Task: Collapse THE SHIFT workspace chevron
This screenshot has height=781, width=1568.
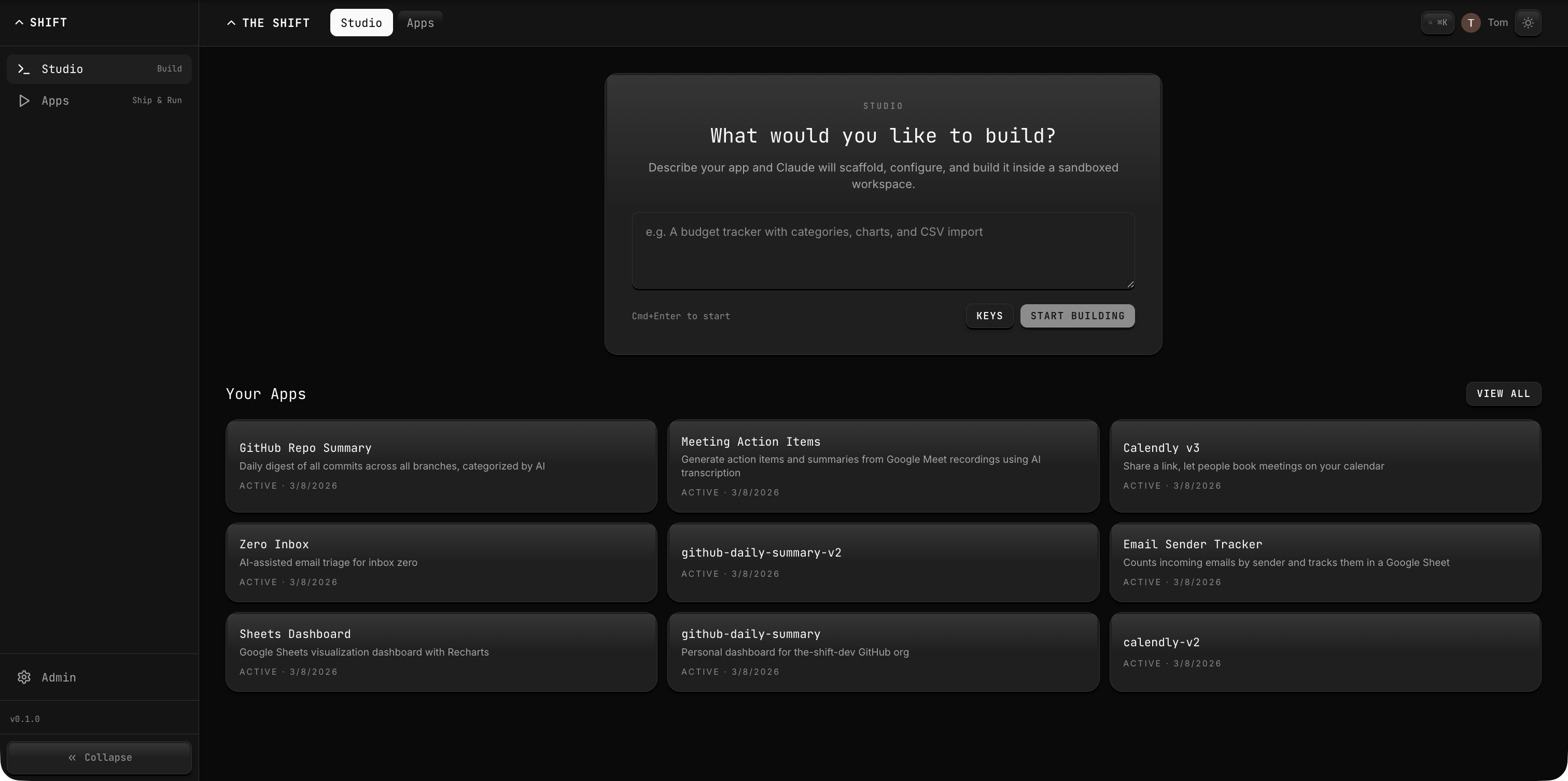Action: (x=231, y=22)
